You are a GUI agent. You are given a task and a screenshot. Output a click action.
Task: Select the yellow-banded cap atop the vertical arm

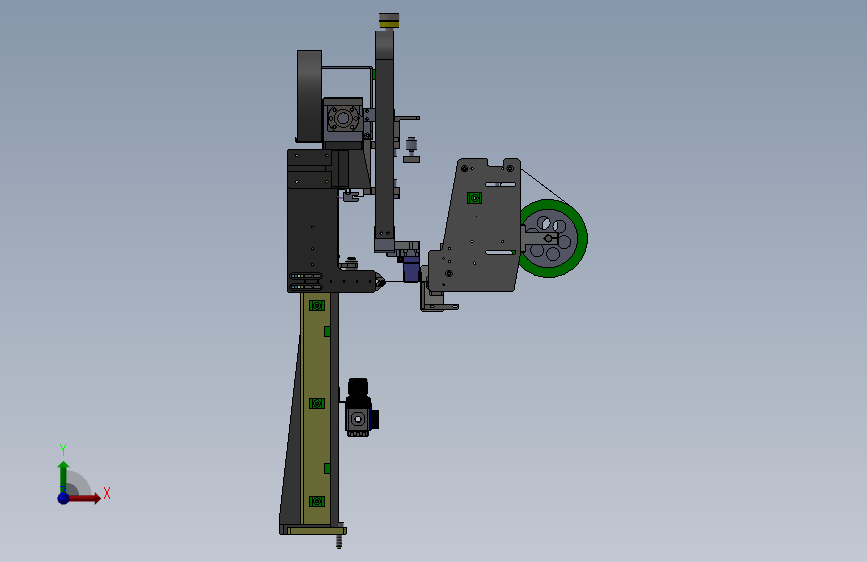[x=389, y=20]
